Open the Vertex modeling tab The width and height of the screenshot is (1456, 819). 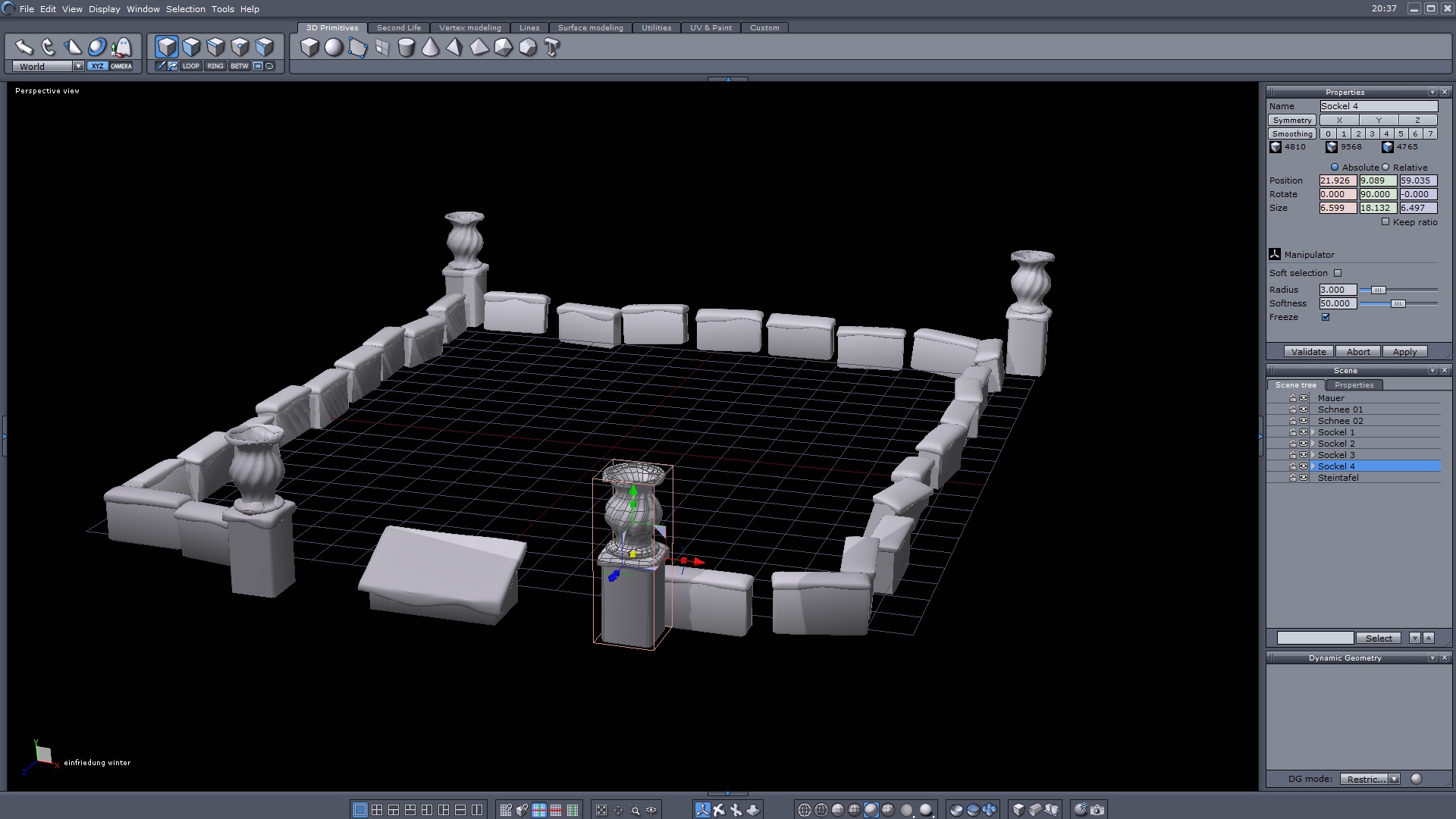[469, 28]
